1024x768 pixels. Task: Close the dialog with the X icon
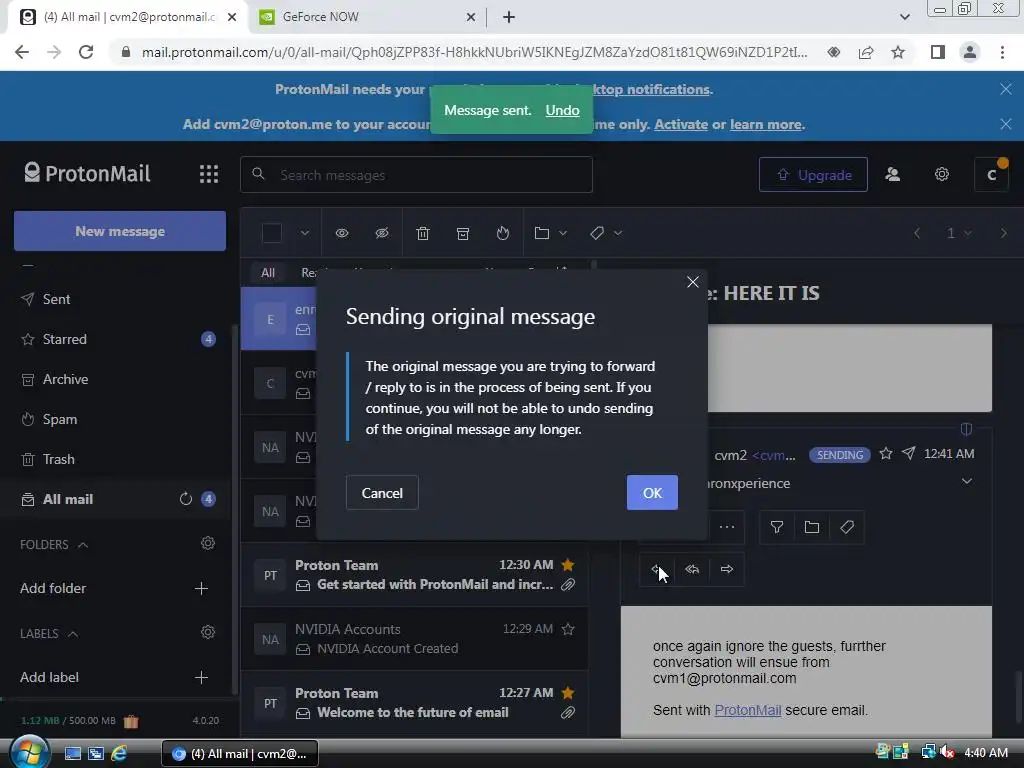(x=693, y=282)
